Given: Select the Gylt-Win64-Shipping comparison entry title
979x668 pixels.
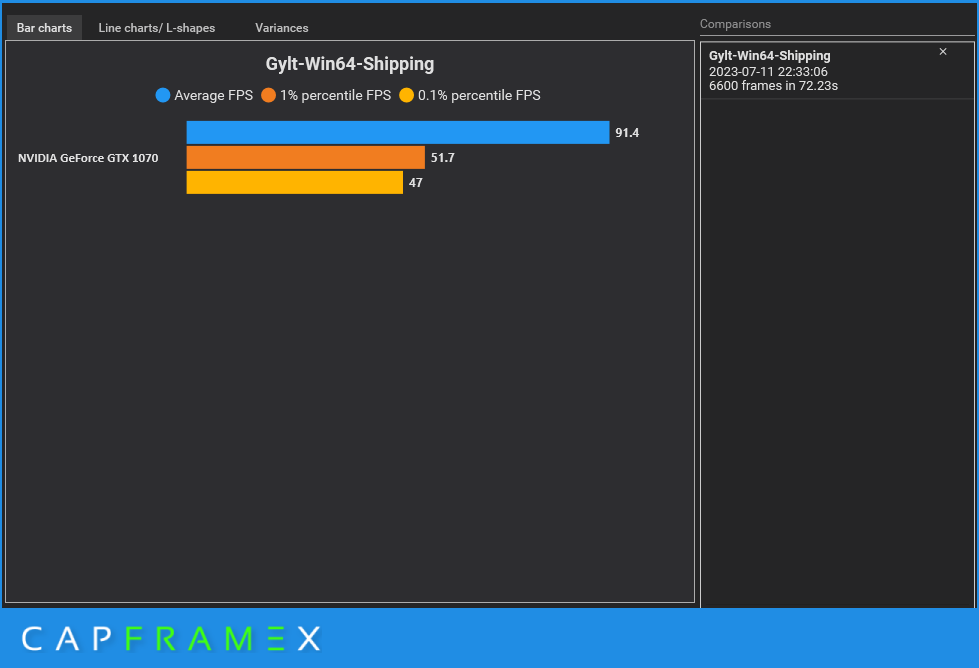Looking at the screenshot, I should [769, 56].
